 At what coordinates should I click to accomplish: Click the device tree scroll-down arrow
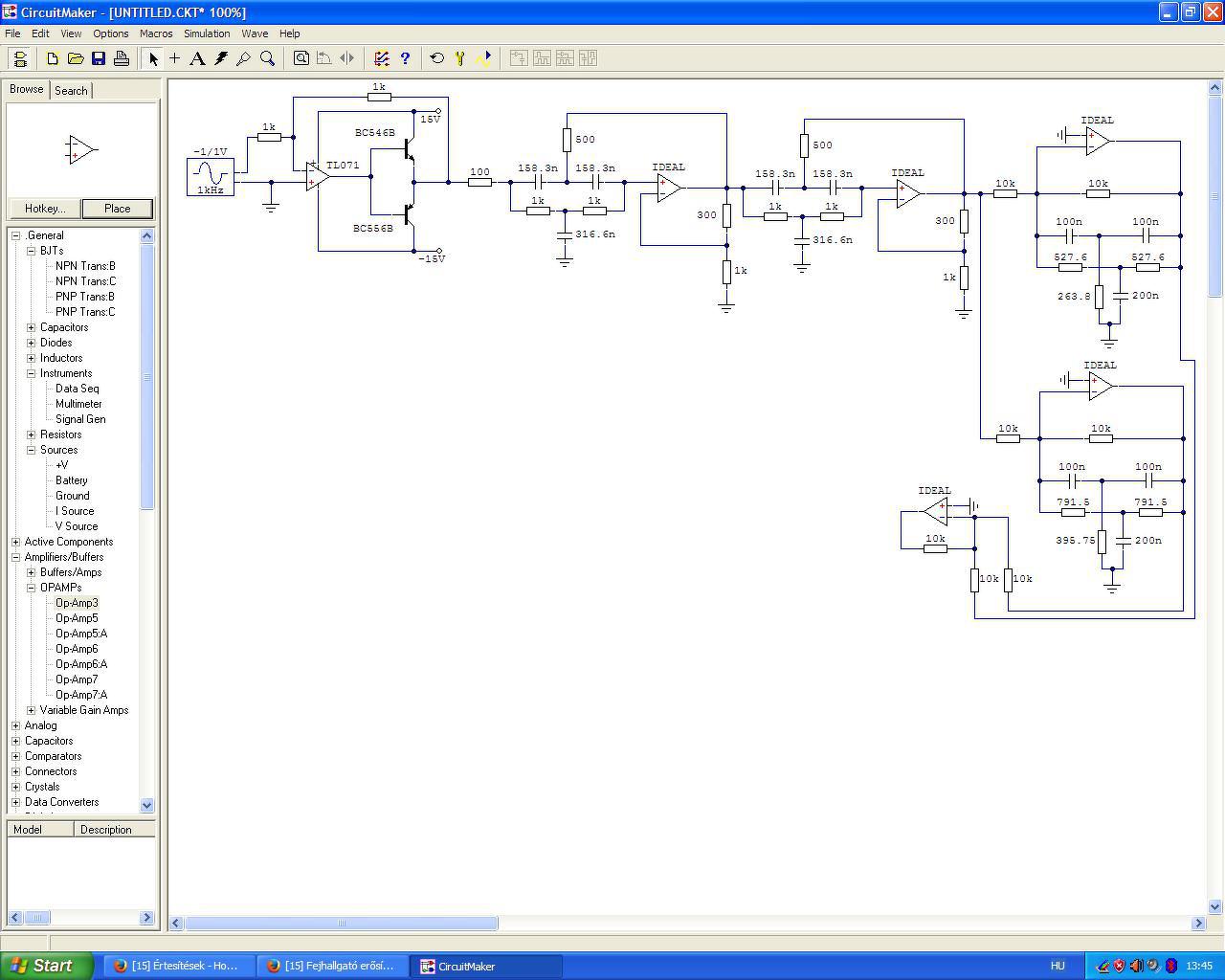click(146, 805)
